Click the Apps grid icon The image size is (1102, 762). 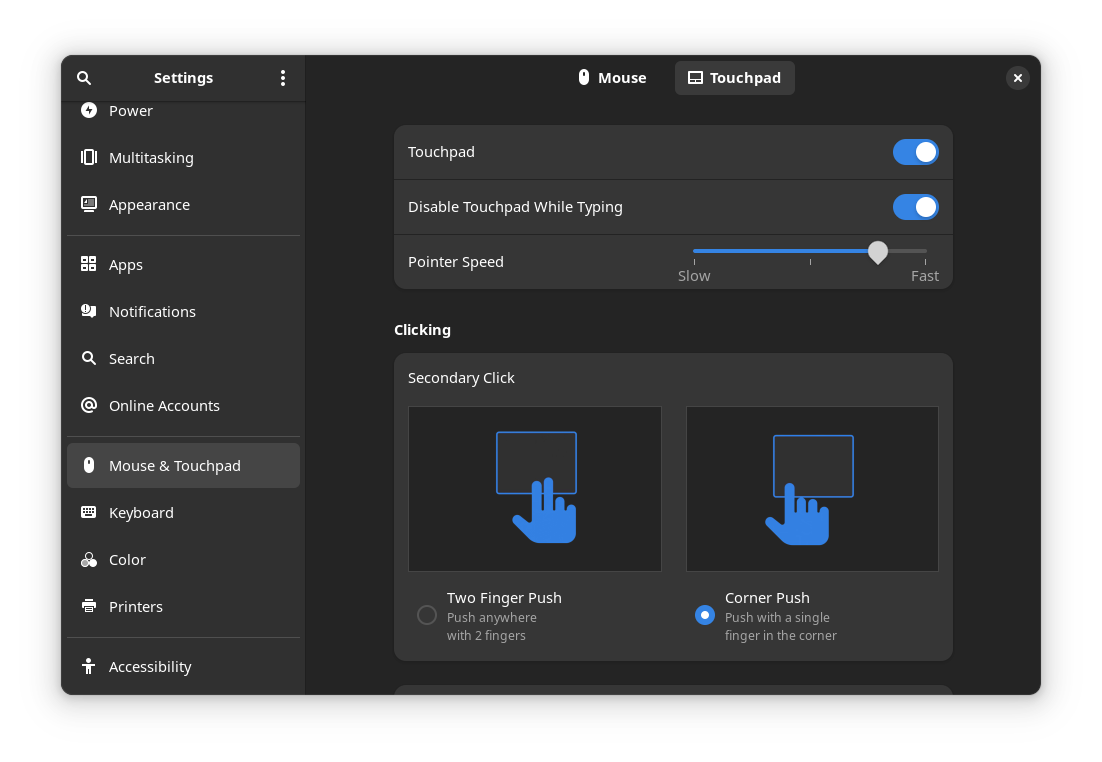point(89,264)
